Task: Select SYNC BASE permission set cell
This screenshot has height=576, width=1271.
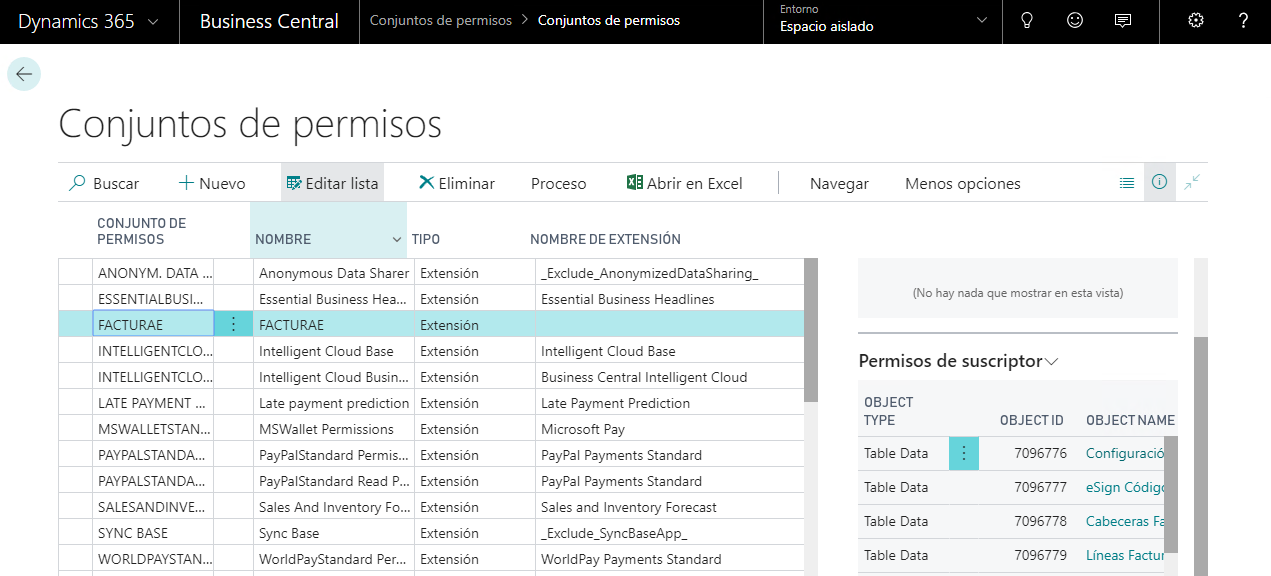Action: [x=153, y=532]
